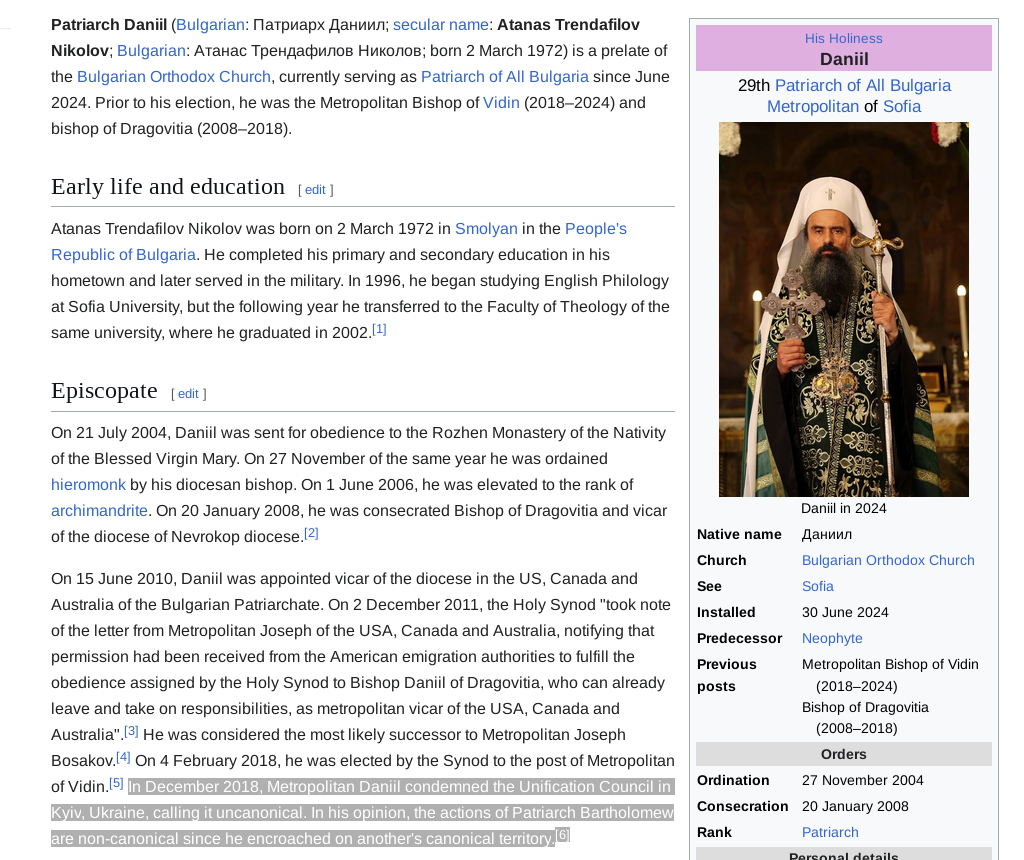The width and height of the screenshot is (1024, 860).
Task: Jump to citation reference 2
Action: (x=311, y=533)
